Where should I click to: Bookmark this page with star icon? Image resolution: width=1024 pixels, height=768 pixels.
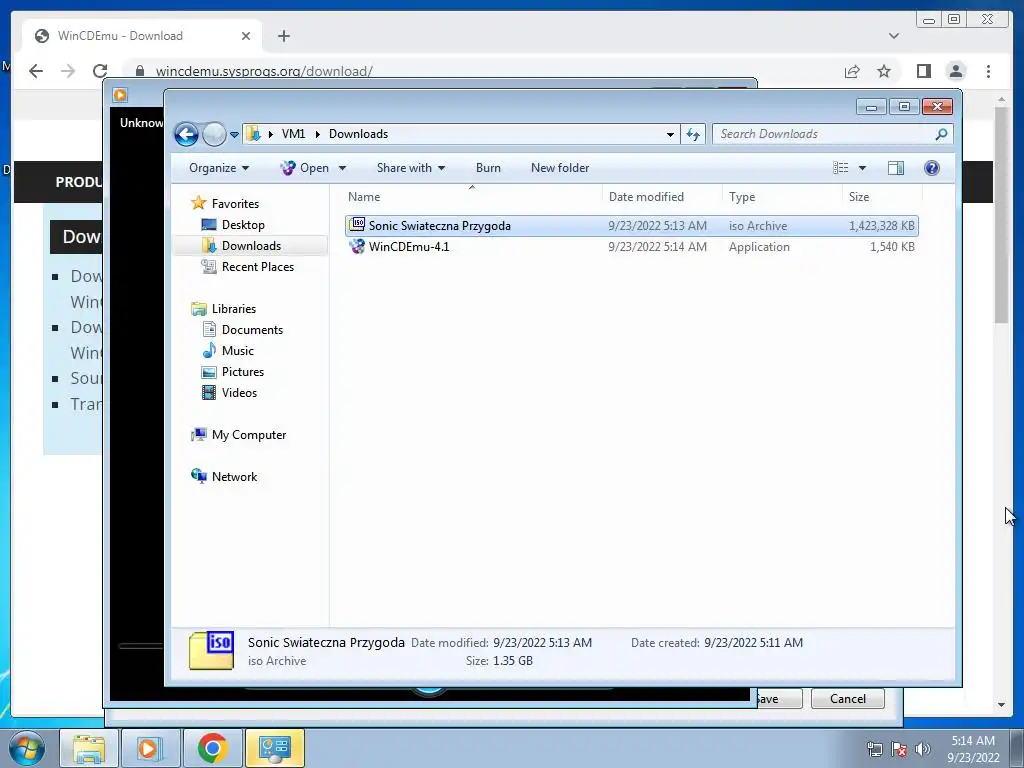884,71
